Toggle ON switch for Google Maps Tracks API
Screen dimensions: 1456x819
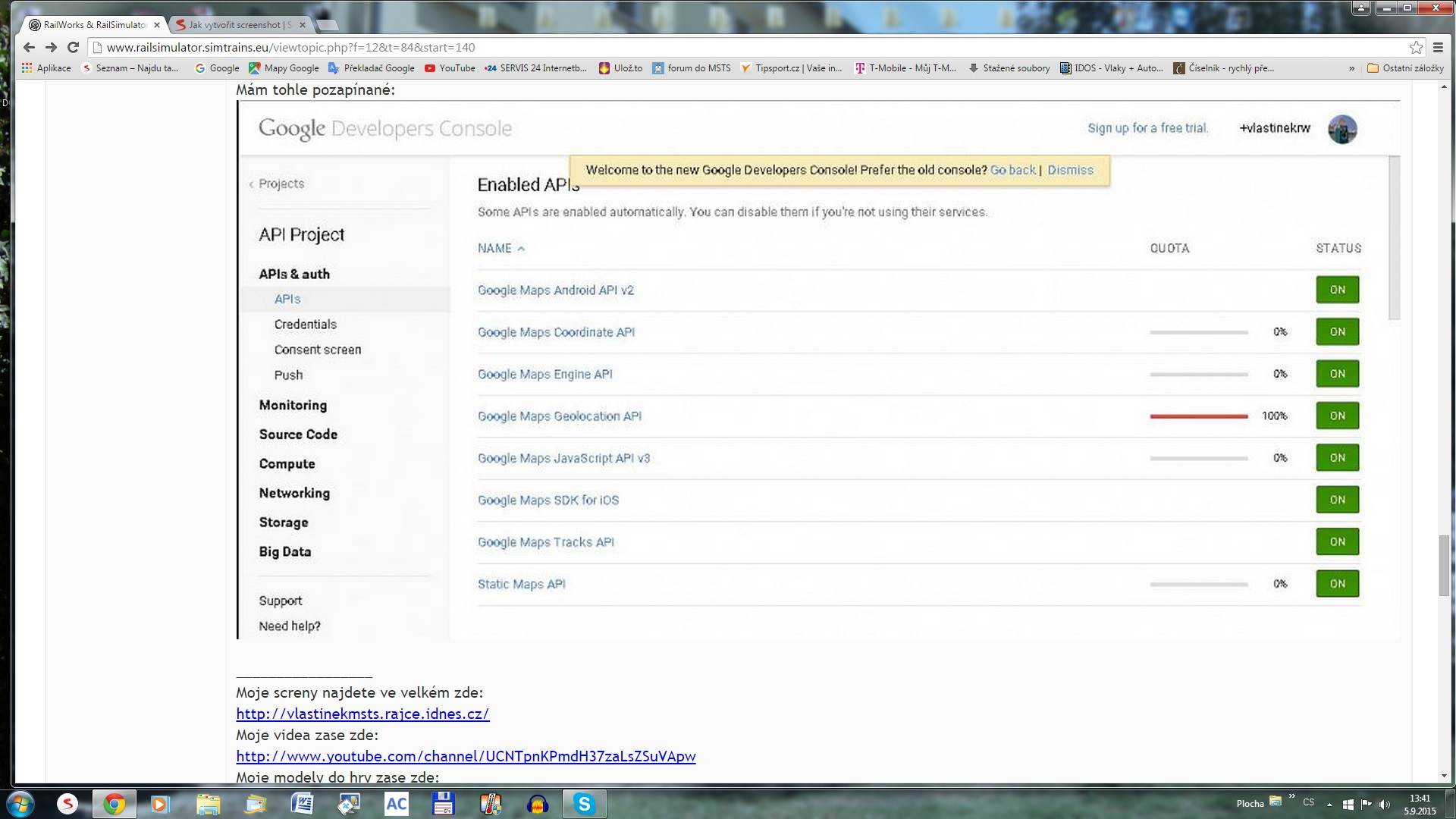[x=1338, y=541]
